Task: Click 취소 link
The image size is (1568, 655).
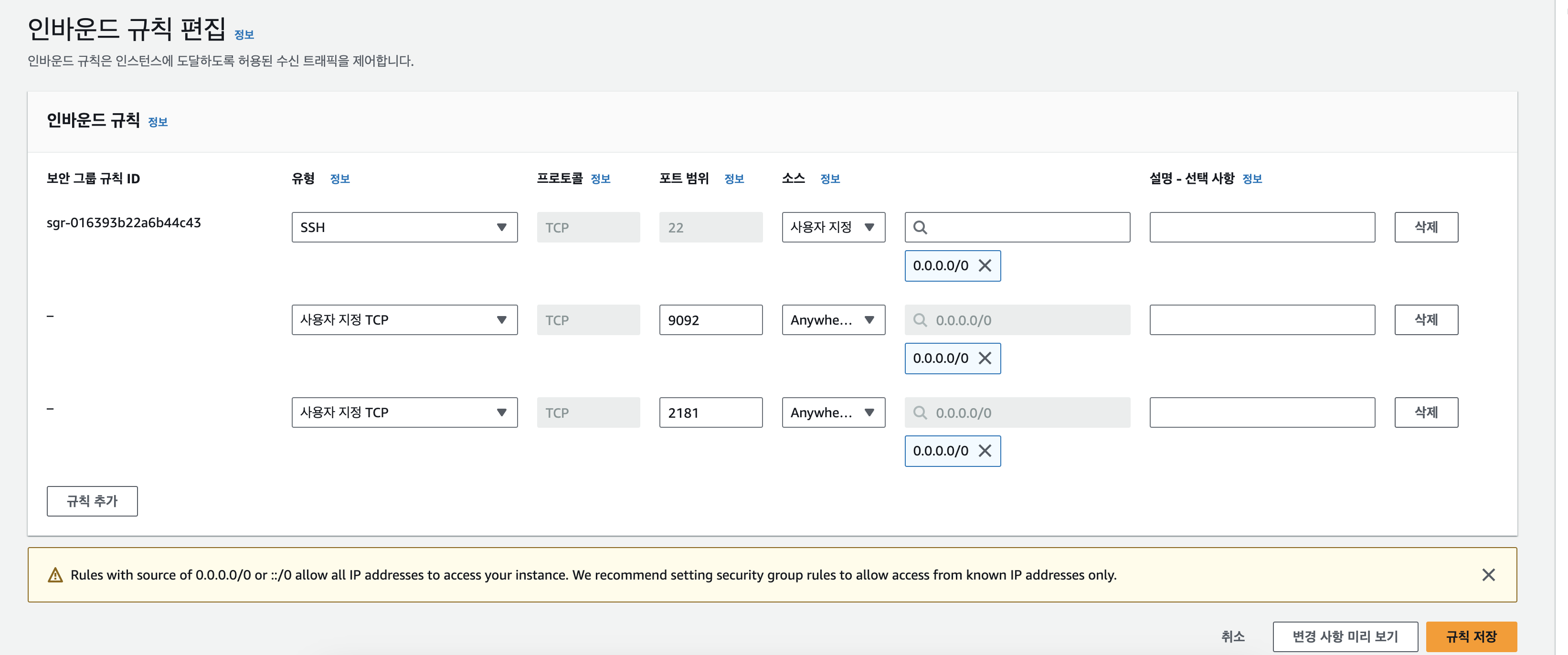Action: [x=1233, y=636]
